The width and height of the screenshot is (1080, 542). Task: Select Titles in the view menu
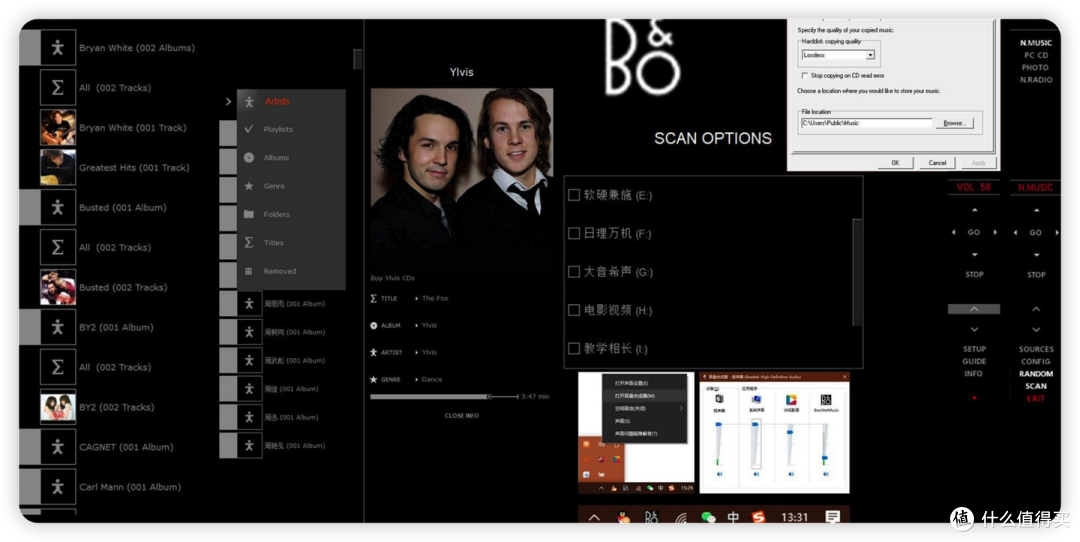273,242
